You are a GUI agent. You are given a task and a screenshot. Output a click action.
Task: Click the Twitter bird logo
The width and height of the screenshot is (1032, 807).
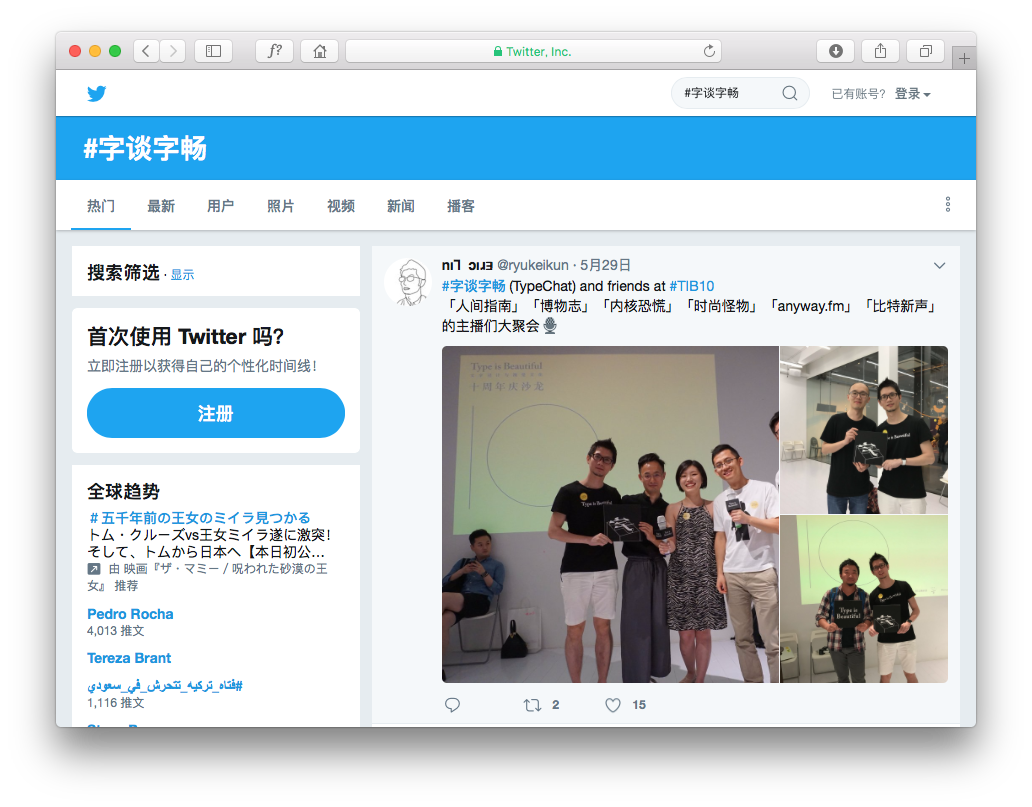(x=97, y=93)
